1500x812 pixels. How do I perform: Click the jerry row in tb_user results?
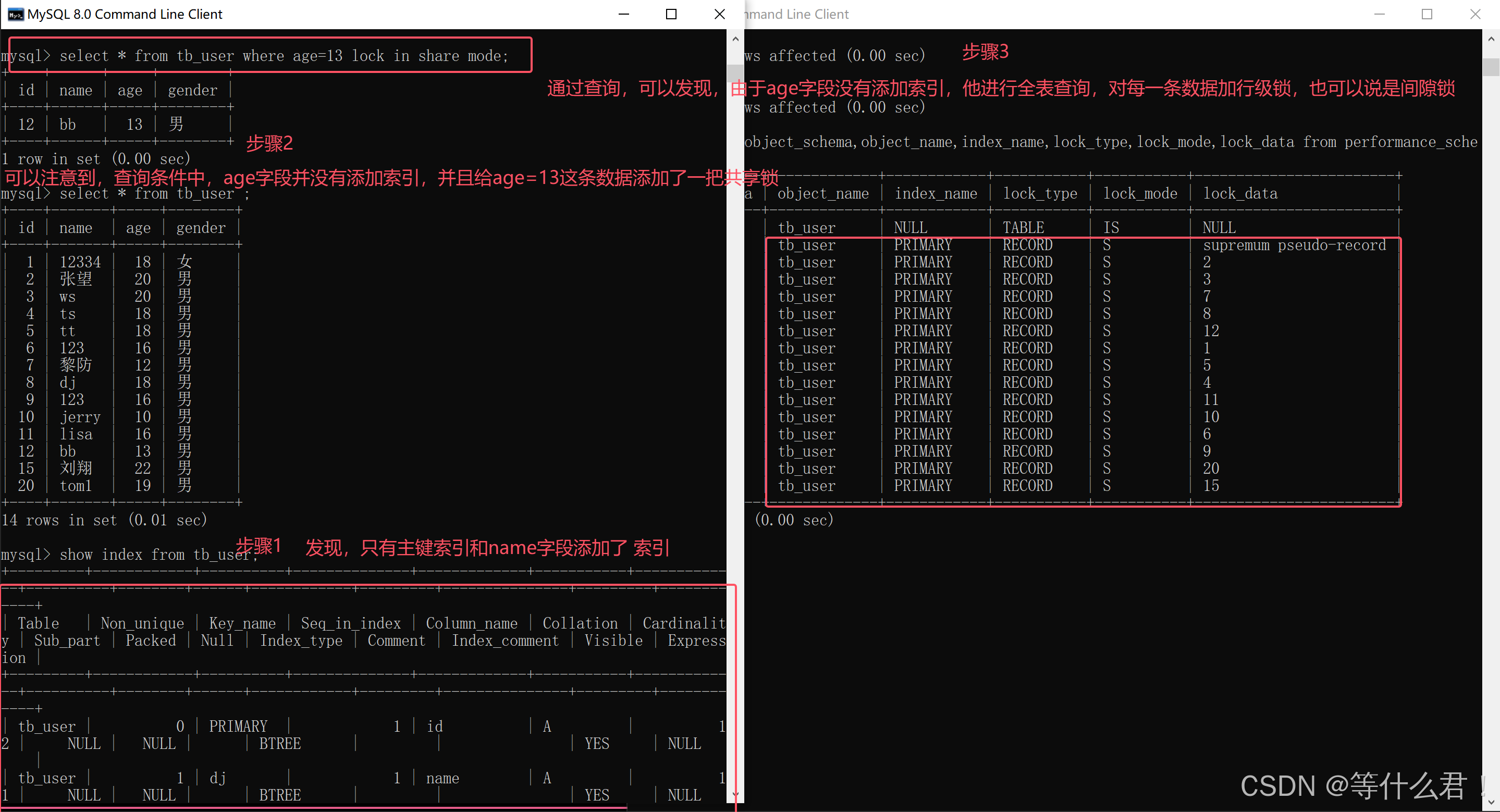coord(80,417)
